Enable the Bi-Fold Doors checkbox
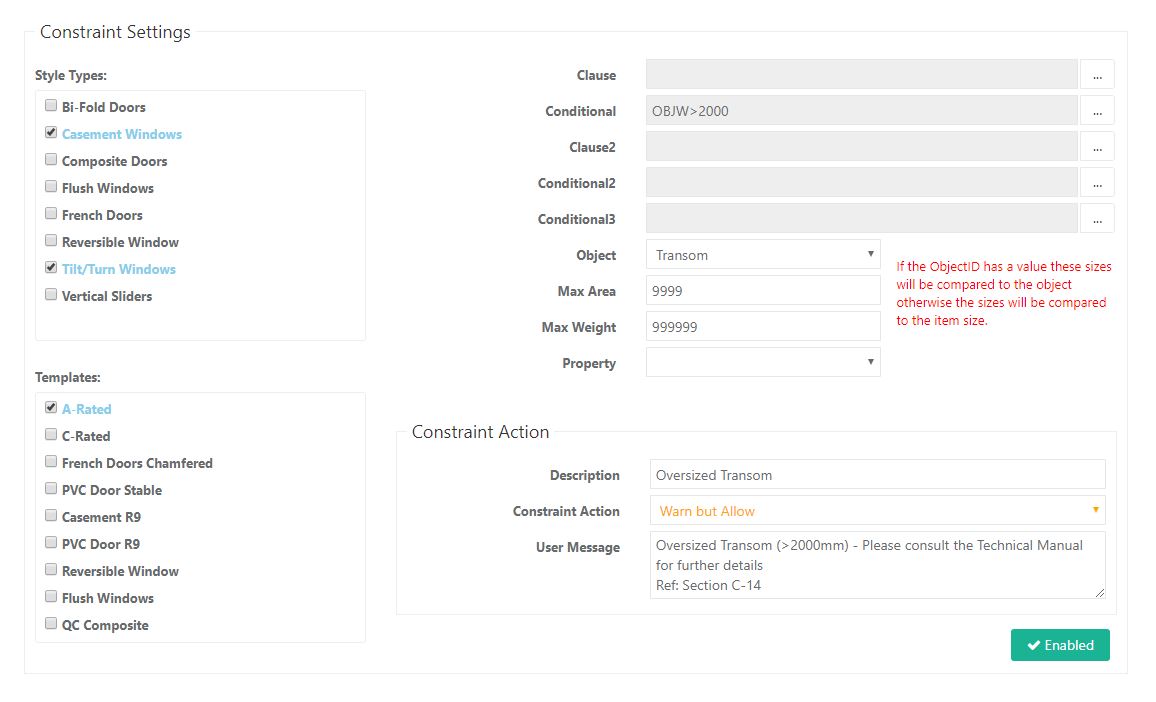Viewport: 1156px width, 702px height. (51, 105)
